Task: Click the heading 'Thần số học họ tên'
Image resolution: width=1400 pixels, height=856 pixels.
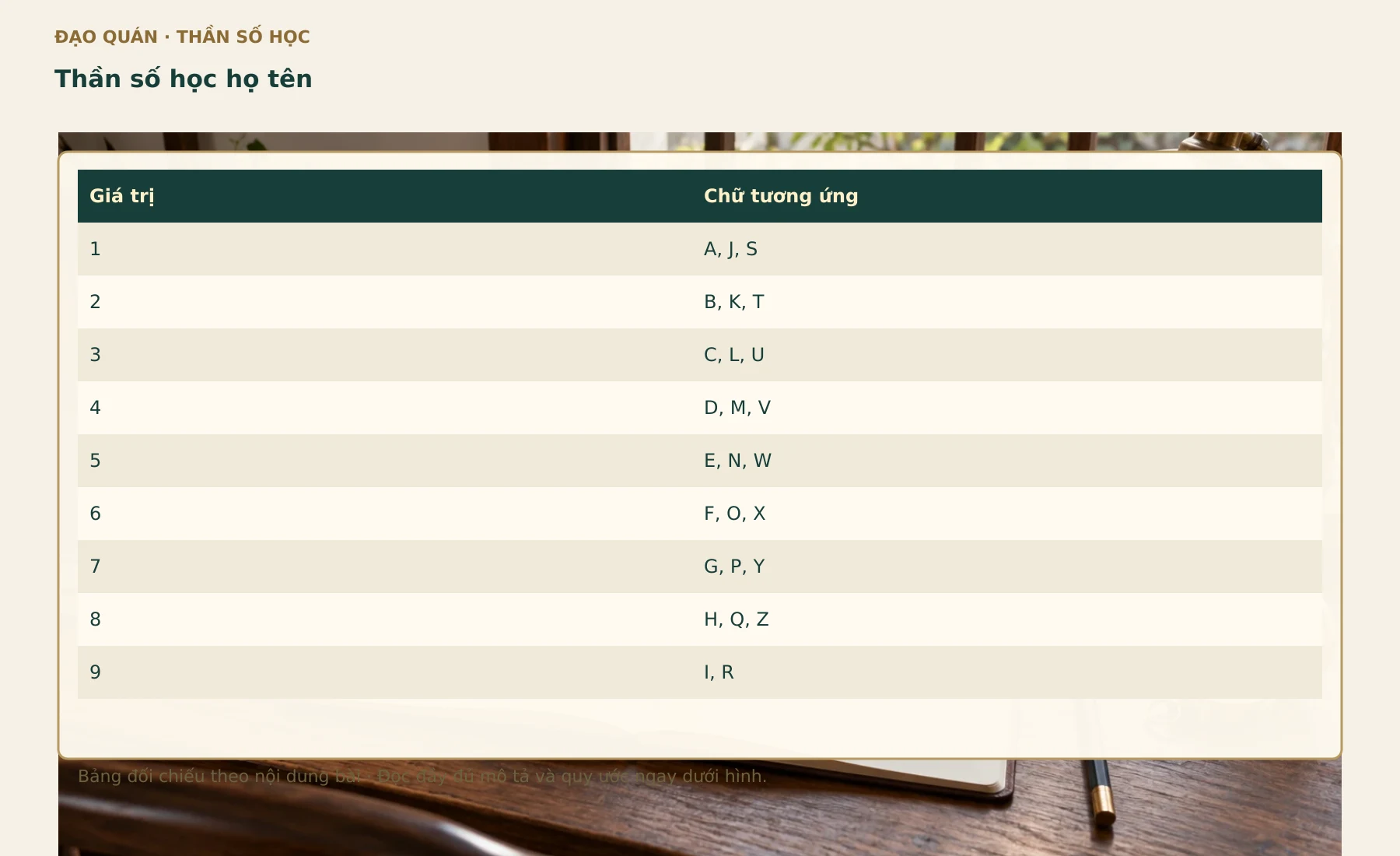Action: [x=183, y=79]
